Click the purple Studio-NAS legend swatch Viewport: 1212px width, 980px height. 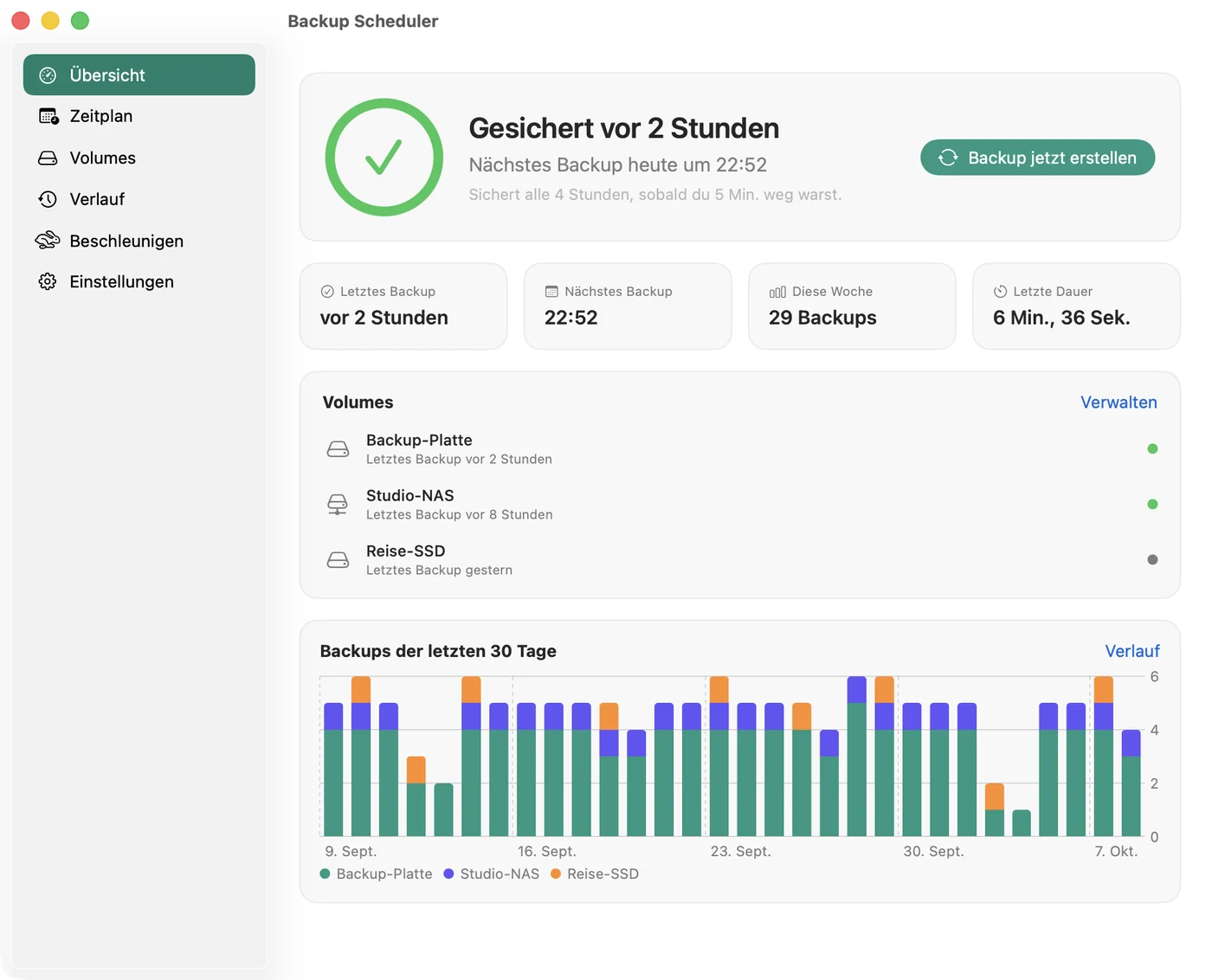pos(448,874)
